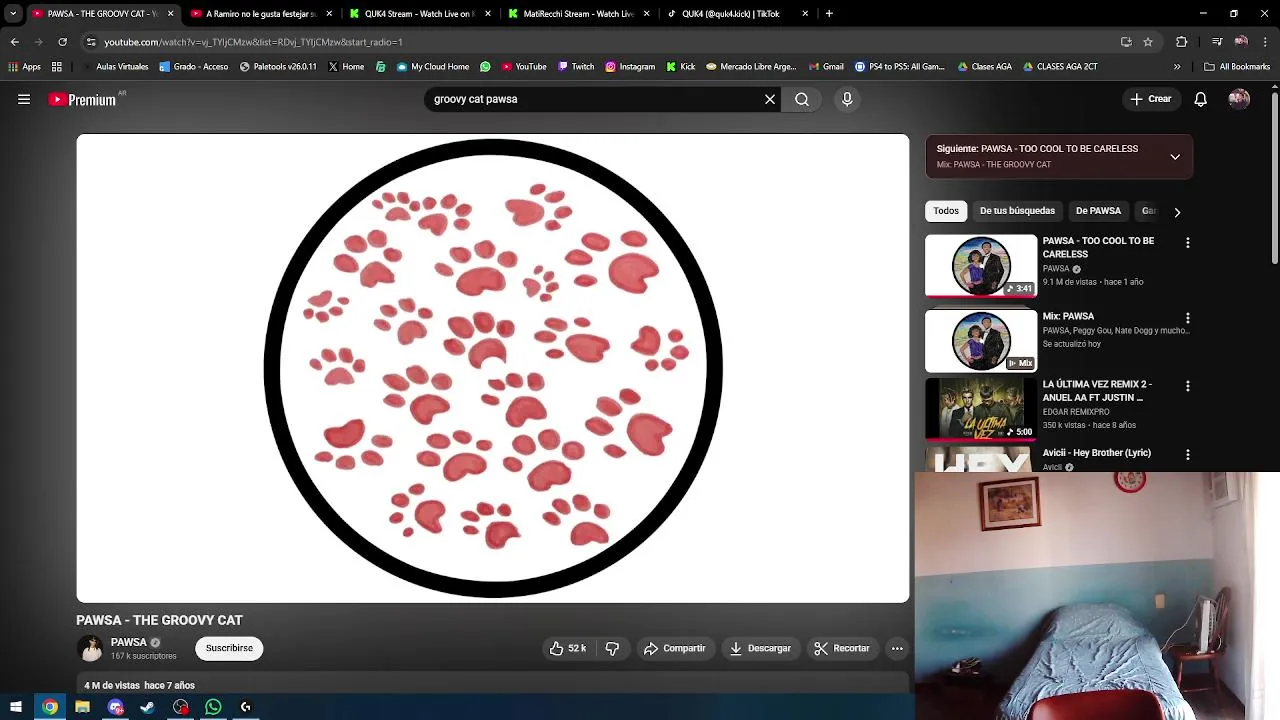1280x720 pixels.
Task: Open Apps shortcut in bookmarks bar
Action: pyautogui.click(x=24, y=67)
